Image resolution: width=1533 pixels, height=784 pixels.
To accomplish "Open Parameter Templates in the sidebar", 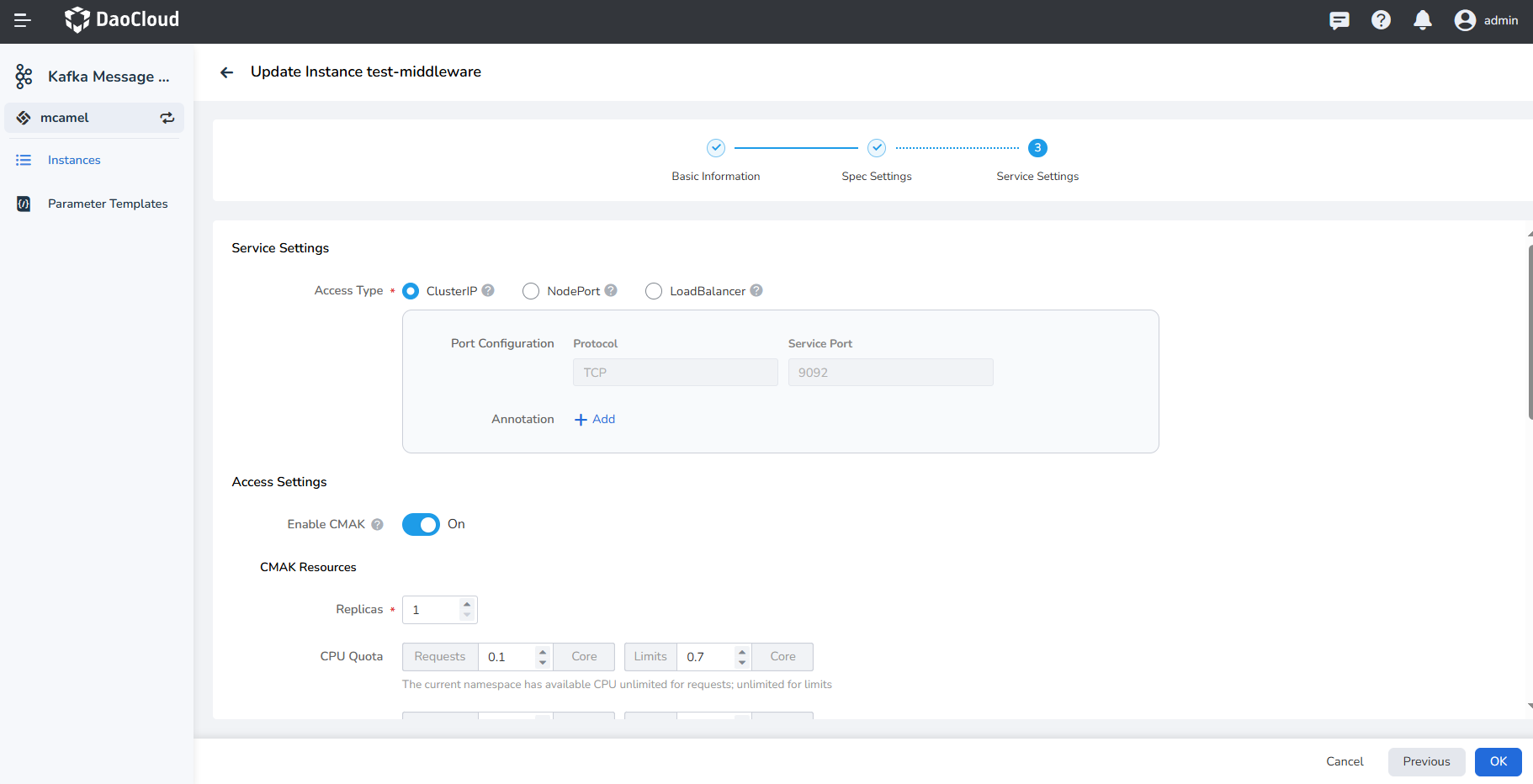I will (x=108, y=204).
